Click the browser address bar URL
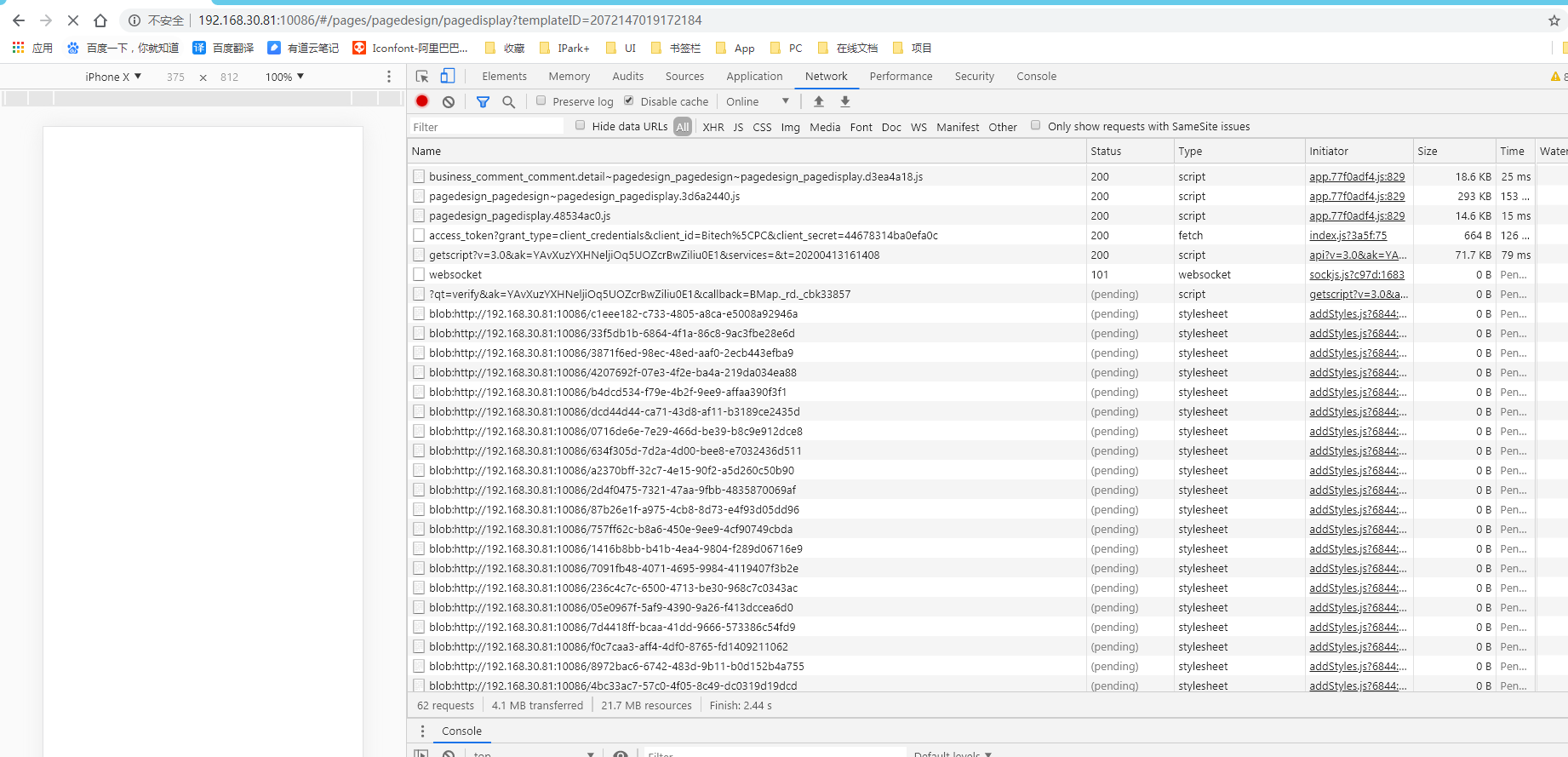The image size is (1568, 757). (x=450, y=20)
